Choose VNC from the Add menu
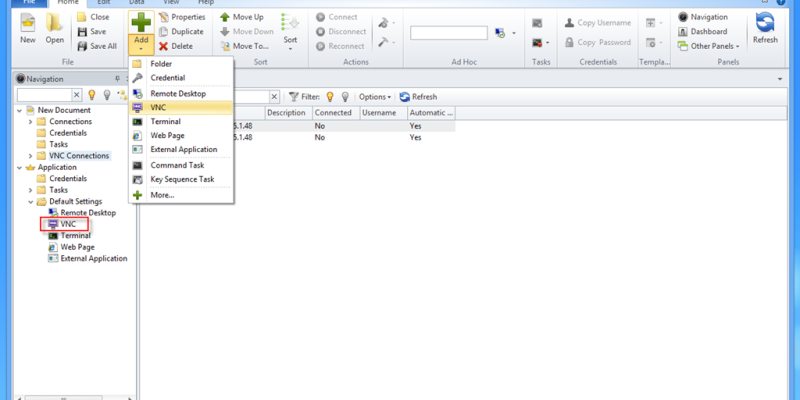The image size is (800, 400). coord(158,106)
